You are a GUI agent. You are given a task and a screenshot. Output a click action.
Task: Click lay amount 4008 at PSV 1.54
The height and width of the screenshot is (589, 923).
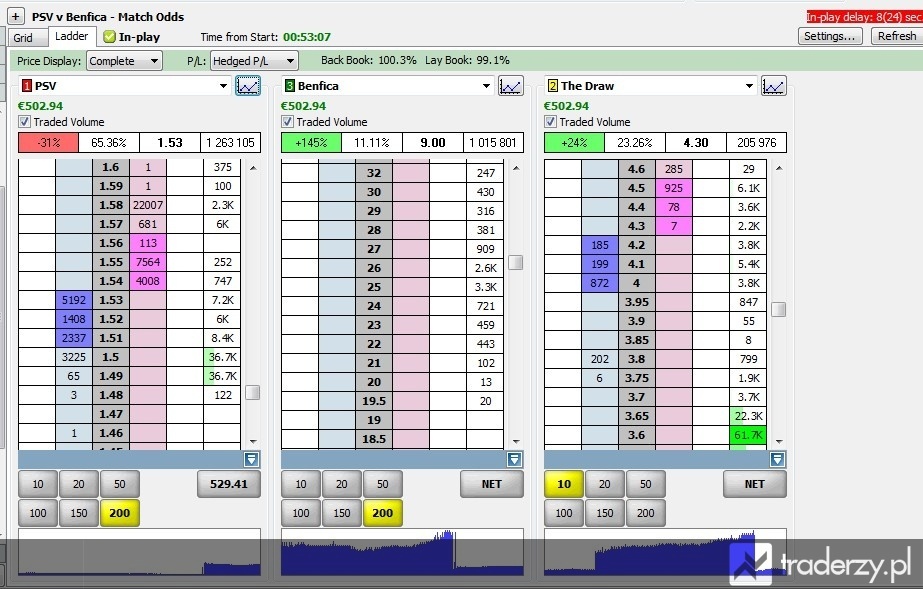coord(148,281)
